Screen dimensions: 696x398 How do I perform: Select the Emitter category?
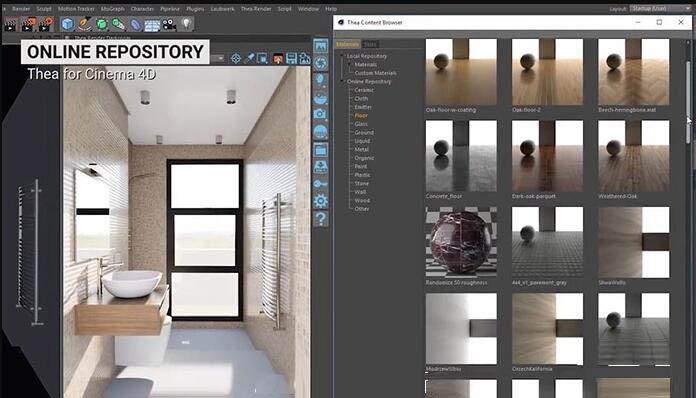(x=363, y=107)
